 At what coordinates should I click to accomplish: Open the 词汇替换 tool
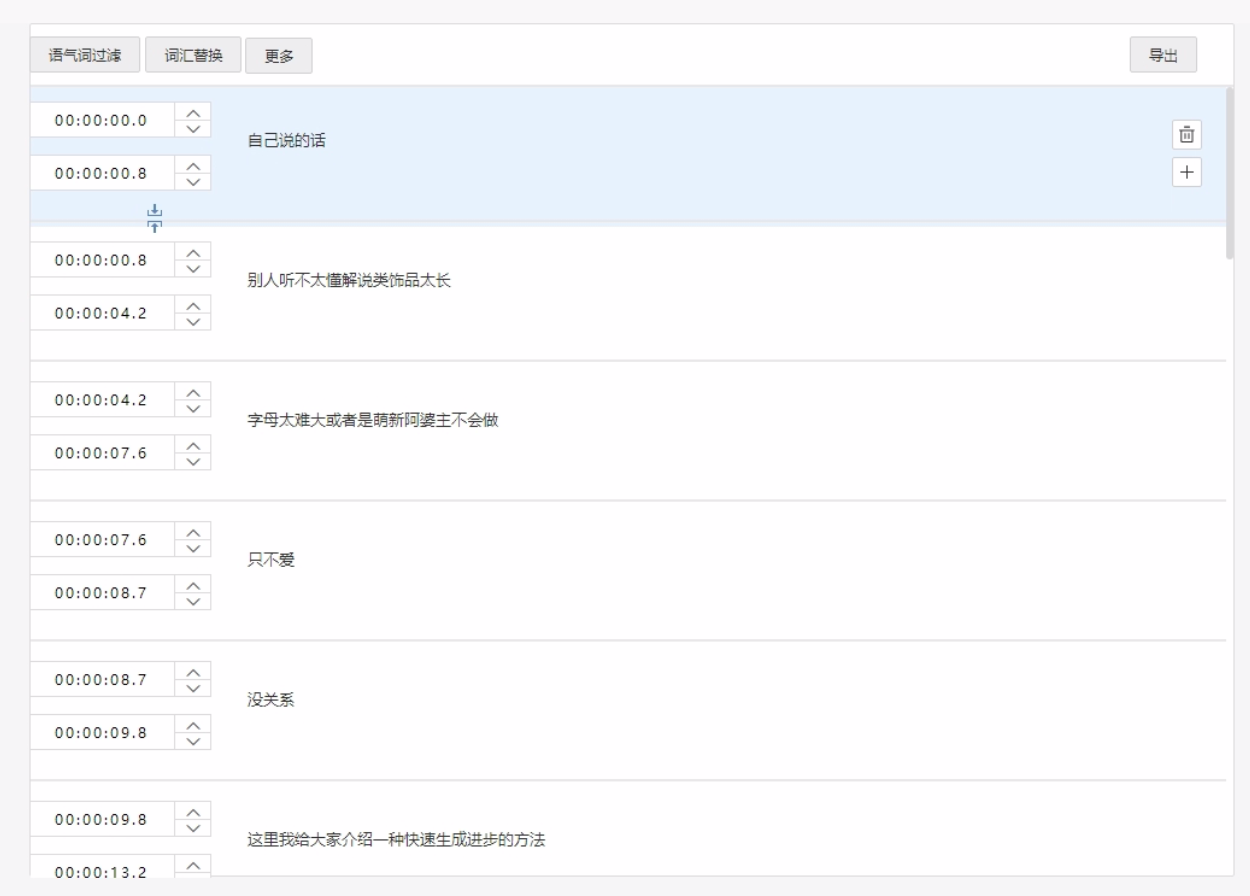click(x=193, y=55)
